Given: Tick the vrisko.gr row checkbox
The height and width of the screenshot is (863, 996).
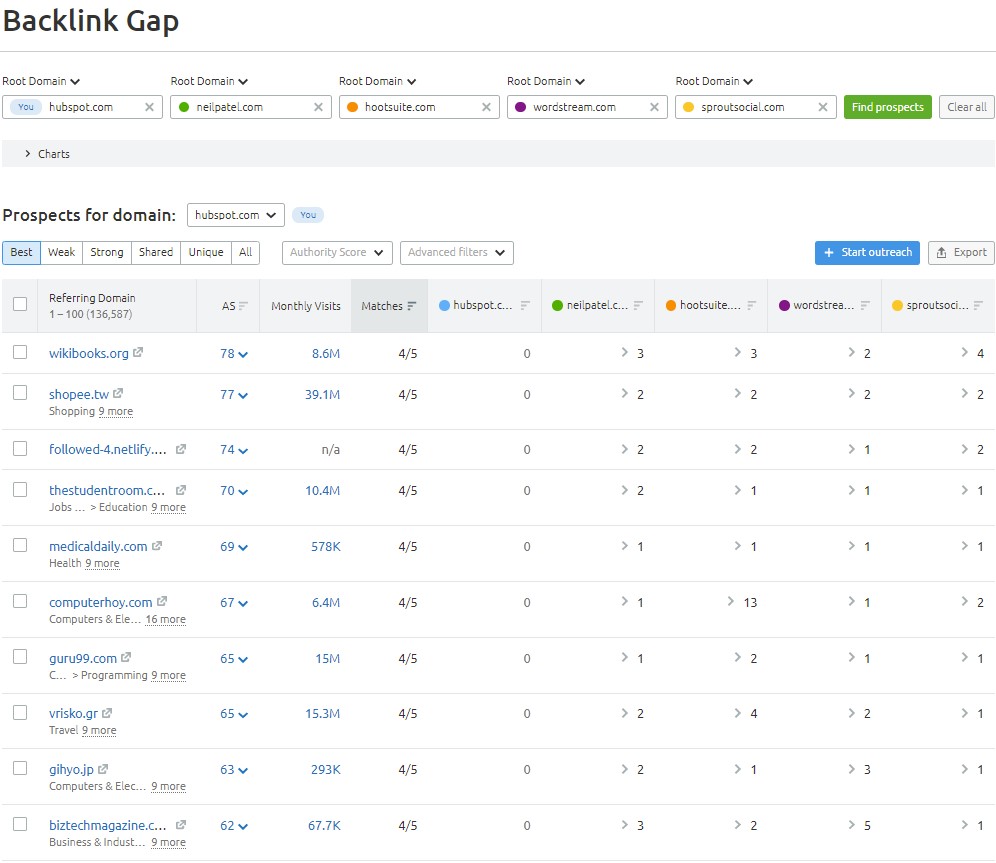Looking at the screenshot, I should coord(20,712).
